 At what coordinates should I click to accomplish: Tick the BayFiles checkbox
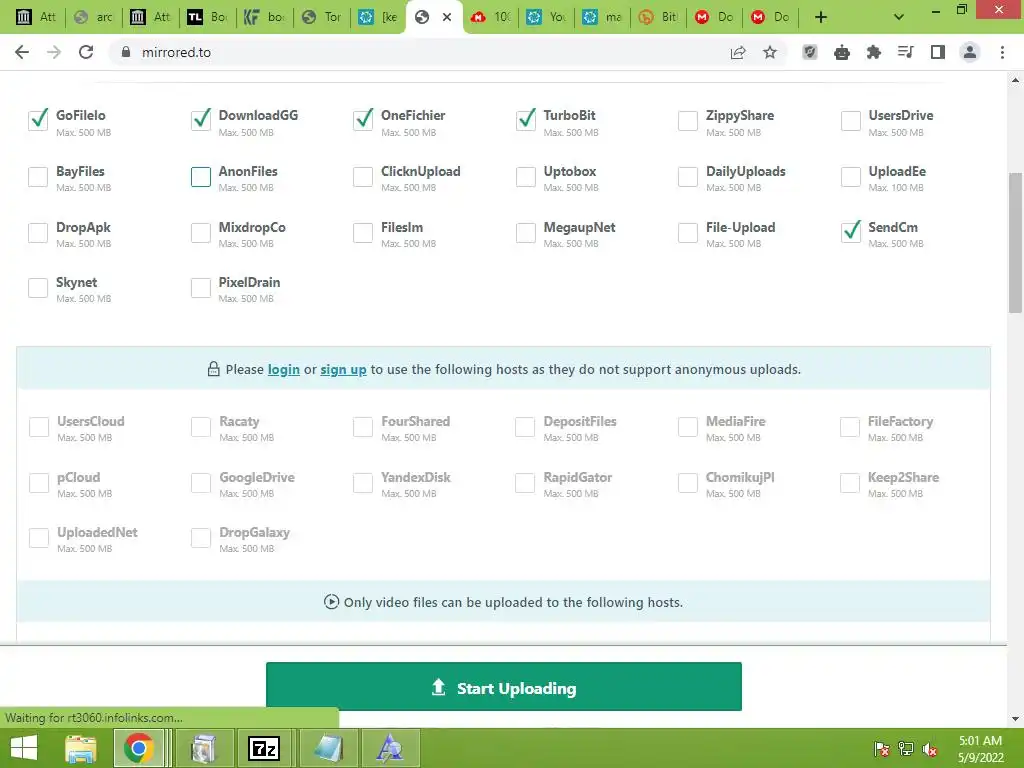click(38, 176)
